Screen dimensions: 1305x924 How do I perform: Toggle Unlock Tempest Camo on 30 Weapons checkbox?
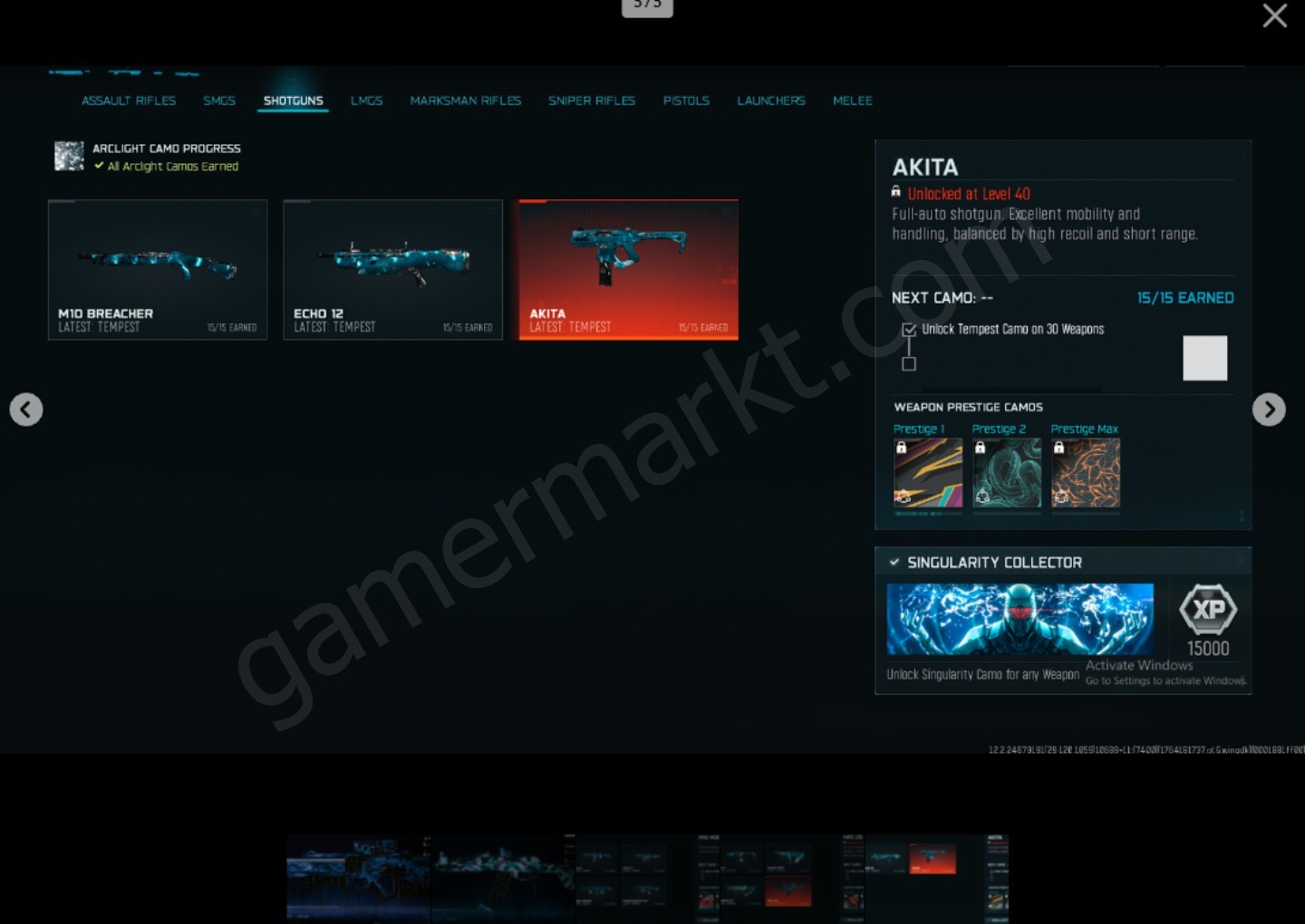coord(909,330)
